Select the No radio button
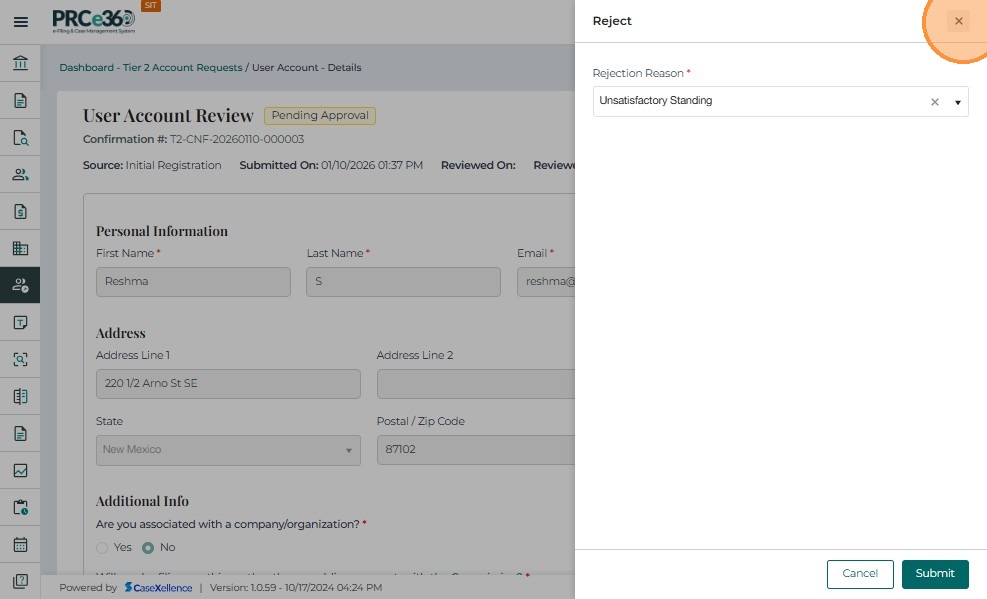987x599 pixels. click(148, 548)
